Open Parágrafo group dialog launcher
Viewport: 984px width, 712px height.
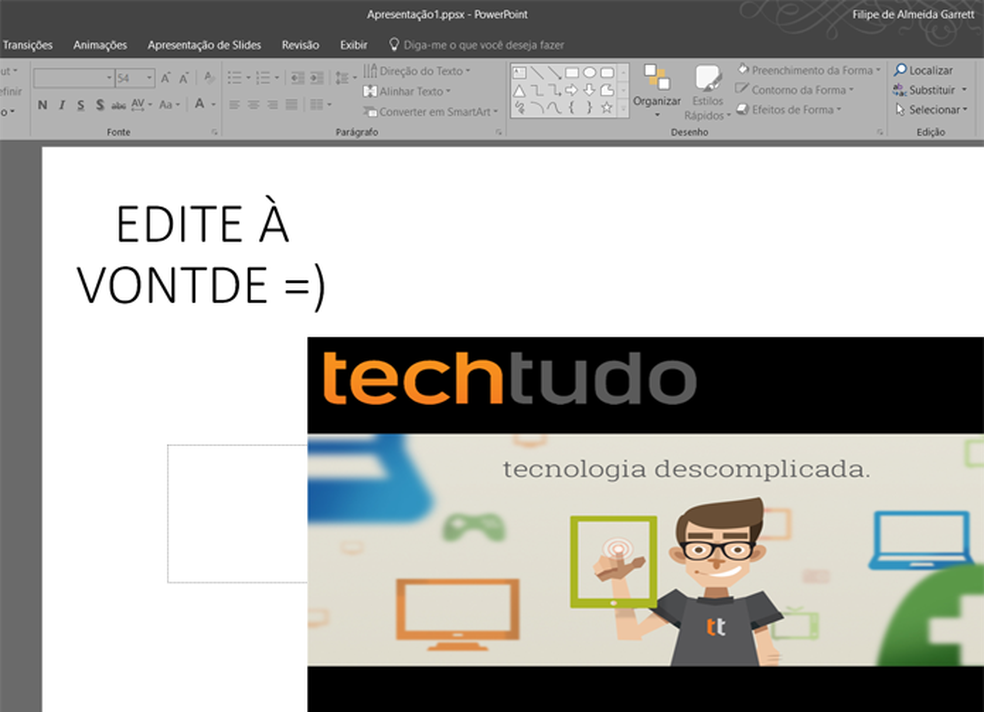coord(499,132)
